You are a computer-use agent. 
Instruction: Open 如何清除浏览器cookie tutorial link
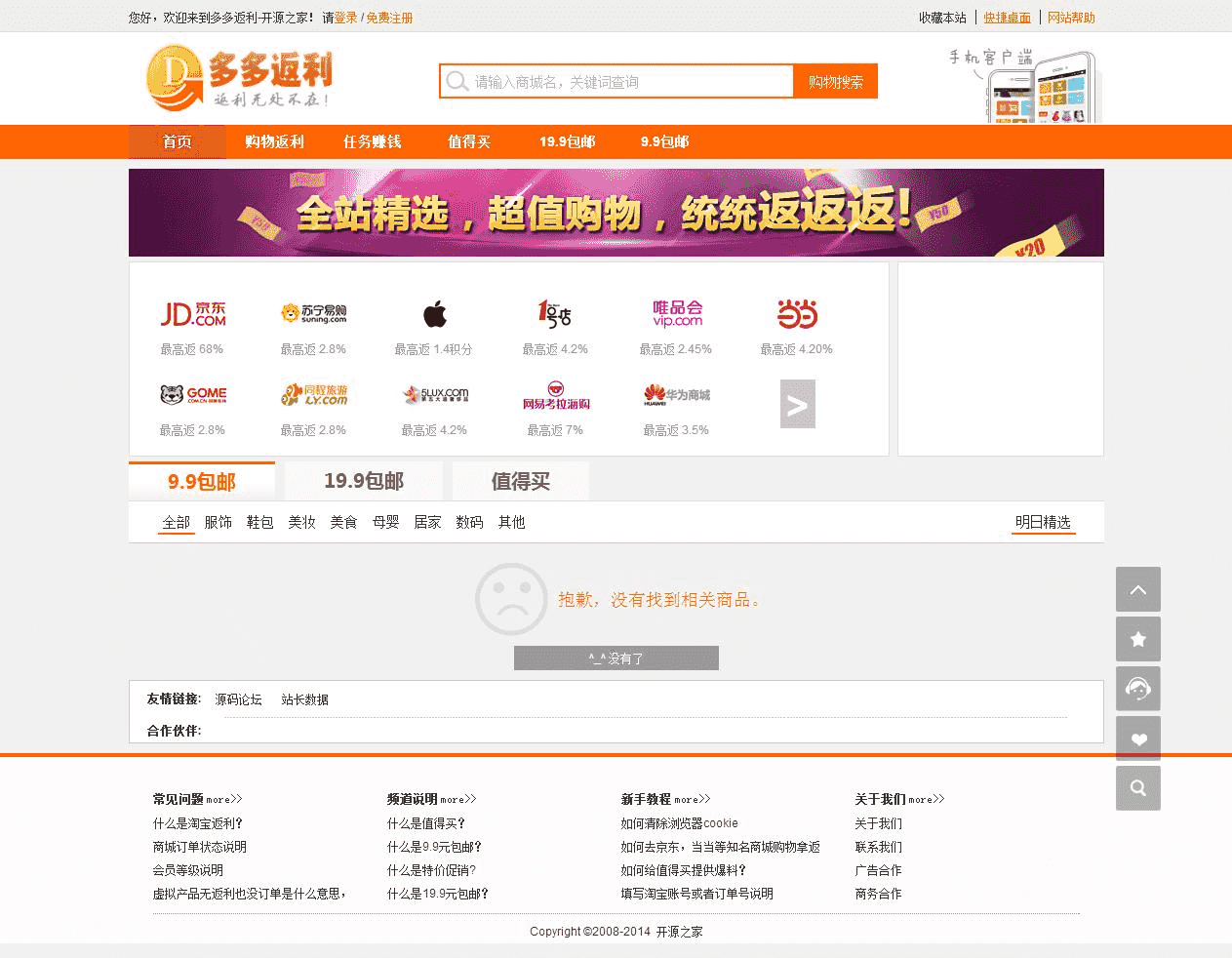680,823
